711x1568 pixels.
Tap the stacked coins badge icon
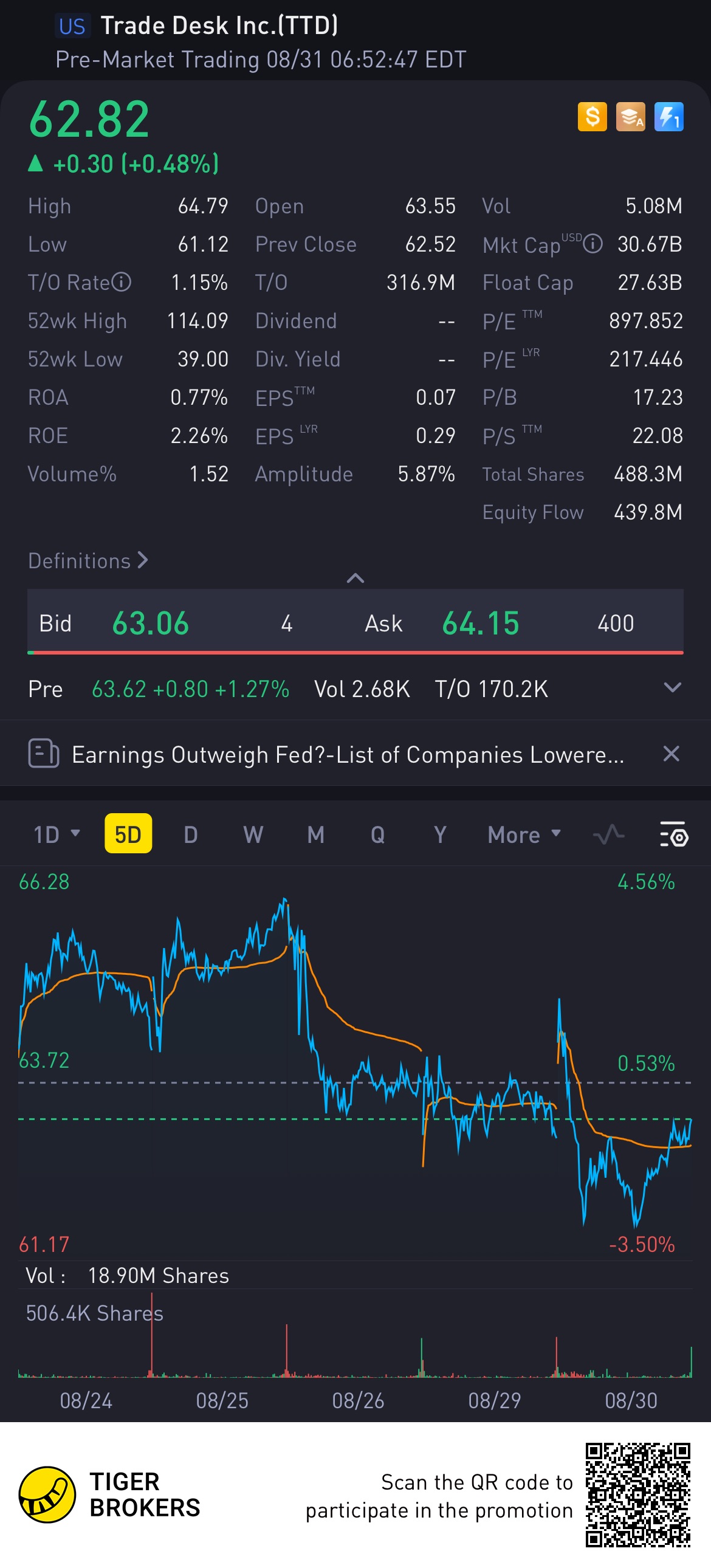pyautogui.click(x=631, y=117)
